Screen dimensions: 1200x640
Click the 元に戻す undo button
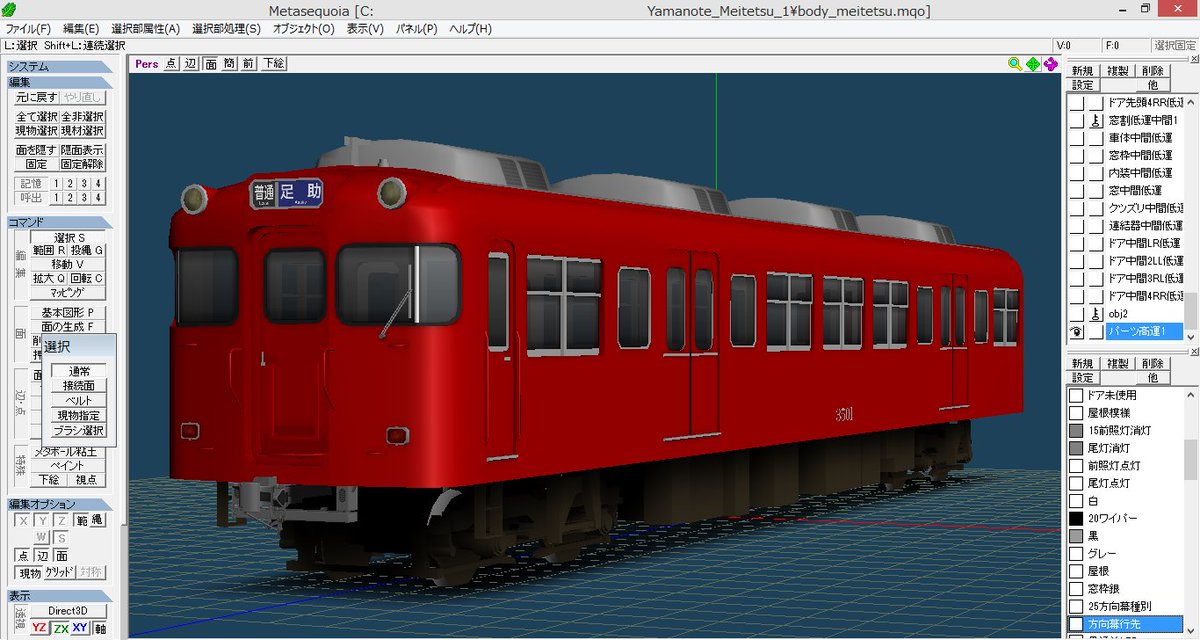click(37, 98)
